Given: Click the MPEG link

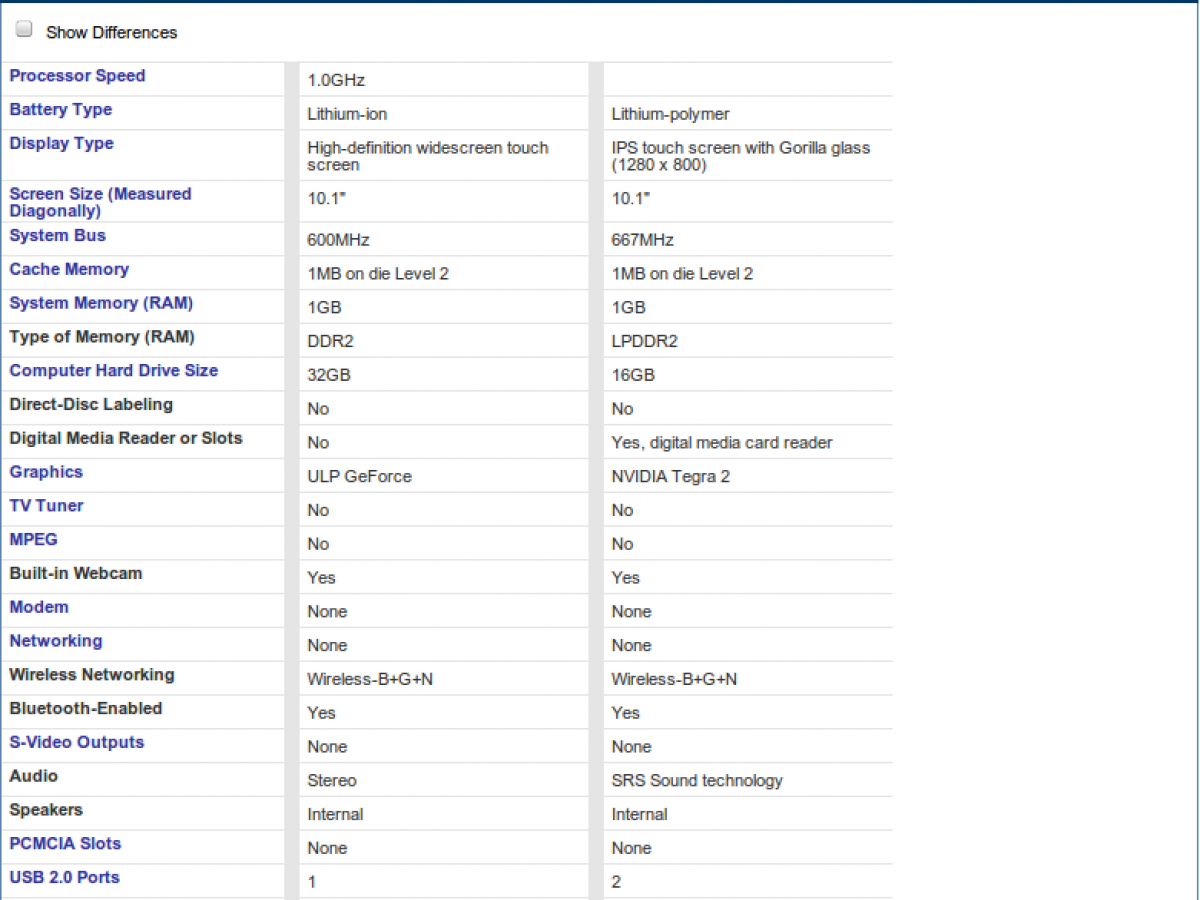Looking at the screenshot, I should (33, 540).
